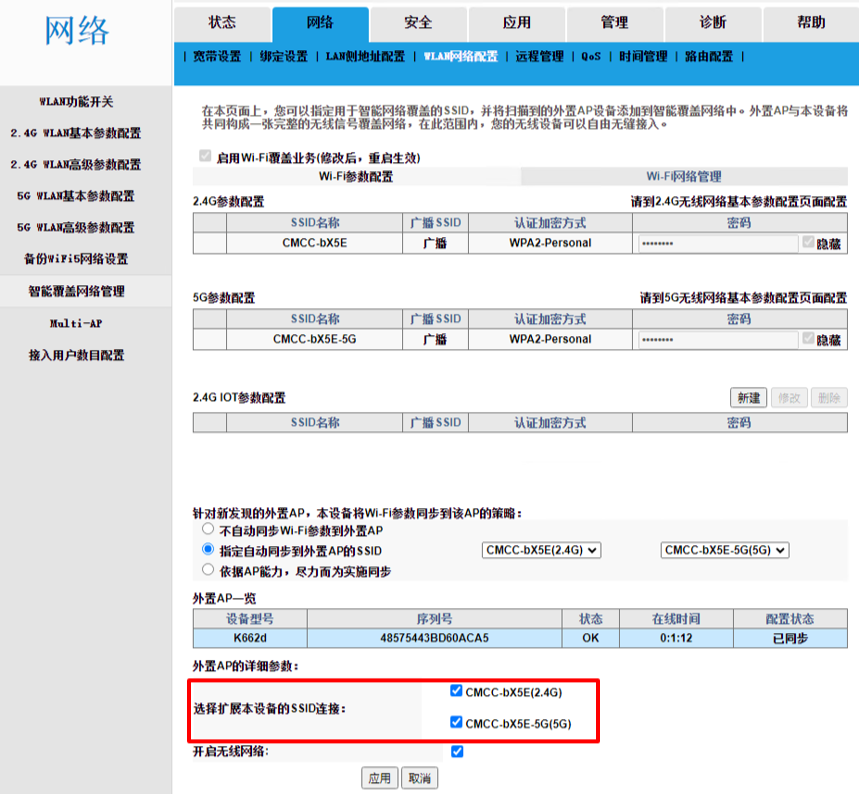Select 不自动同步Wi-Fi参数到外置AP radio

[x=208, y=529]
